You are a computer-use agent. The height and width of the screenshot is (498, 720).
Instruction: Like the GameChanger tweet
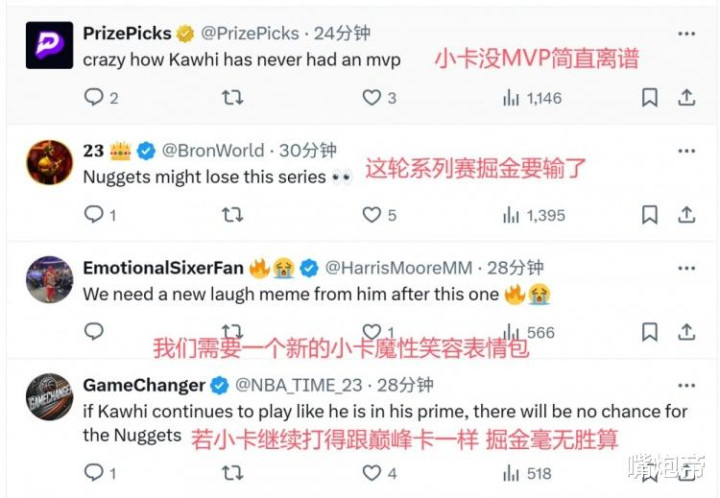point(371,473)
